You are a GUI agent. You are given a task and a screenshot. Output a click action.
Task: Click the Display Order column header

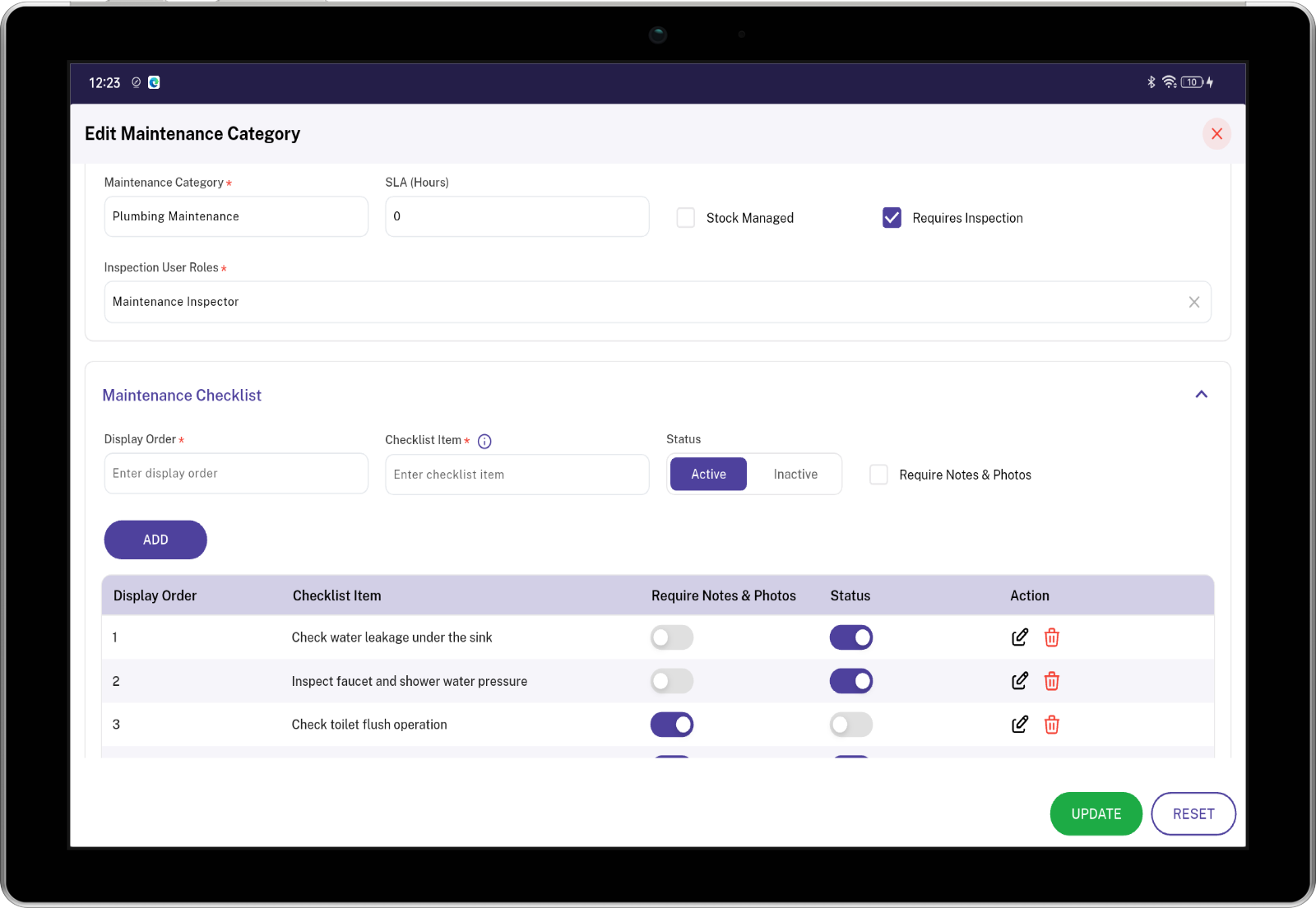click(155, 595)
